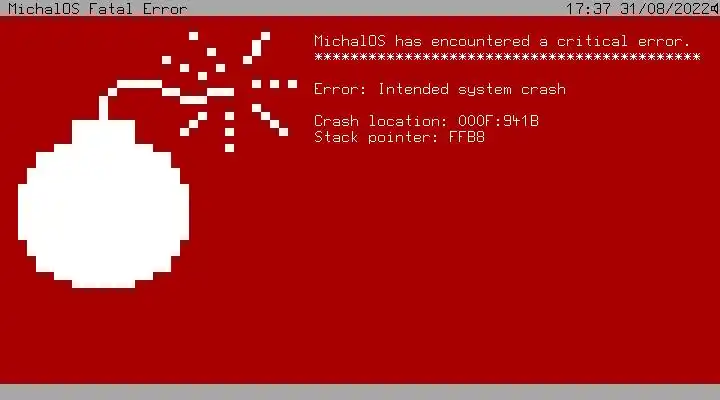Select the 000F:941B address value
This screenshot has width=720, height=400.
coord(498,121)
